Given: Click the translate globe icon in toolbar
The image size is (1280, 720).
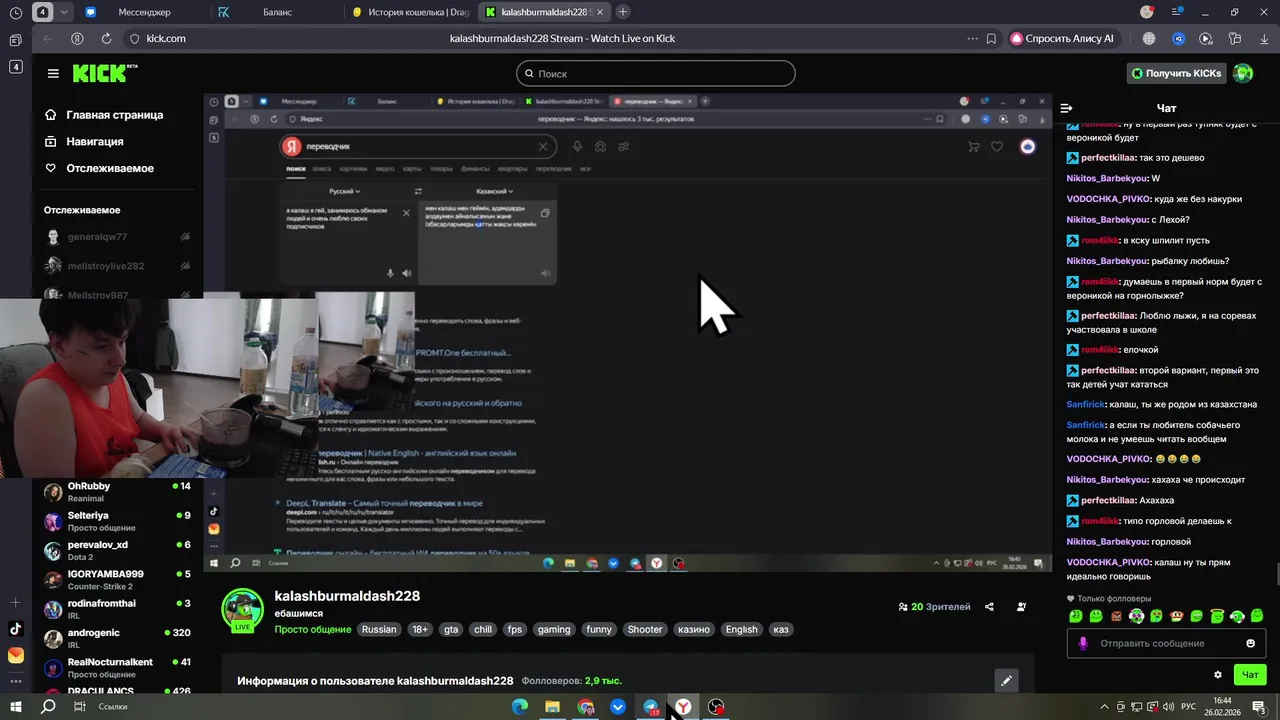Looking at the screenshot, I should (x=1149, y=38).
